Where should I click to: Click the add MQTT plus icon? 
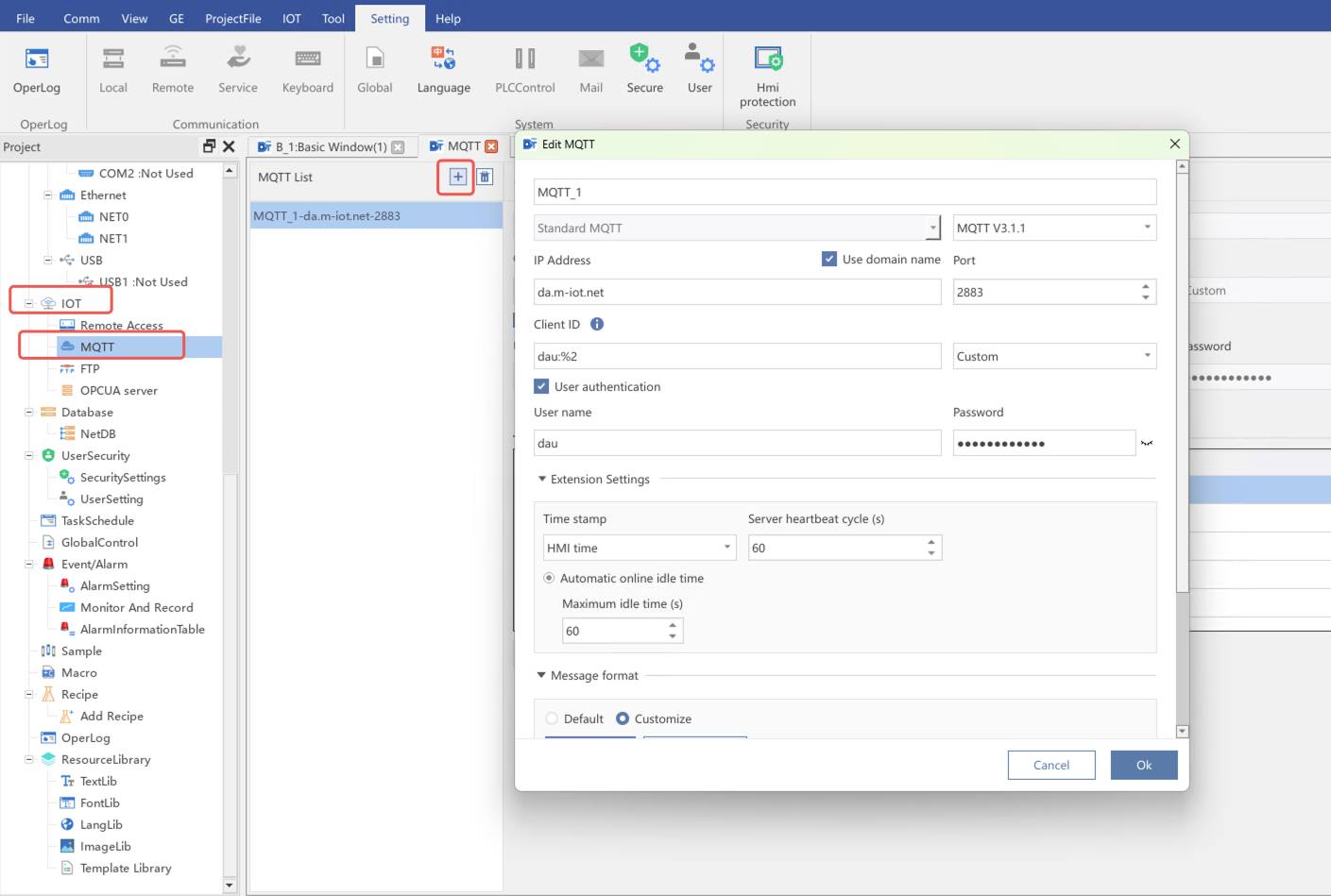458,177
